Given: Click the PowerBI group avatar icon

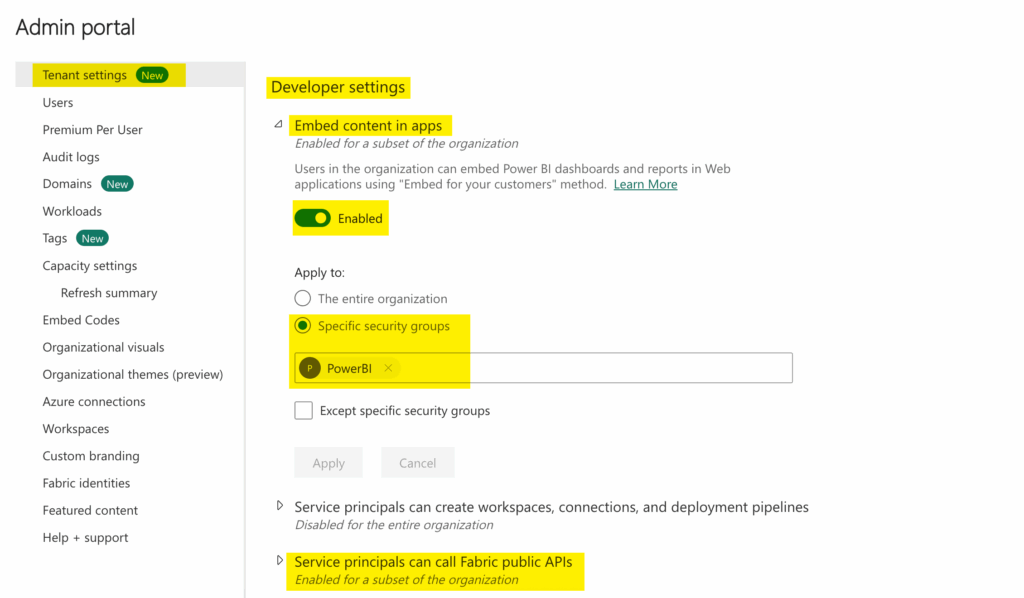Looking at the screenshot, I should (310, 368).
